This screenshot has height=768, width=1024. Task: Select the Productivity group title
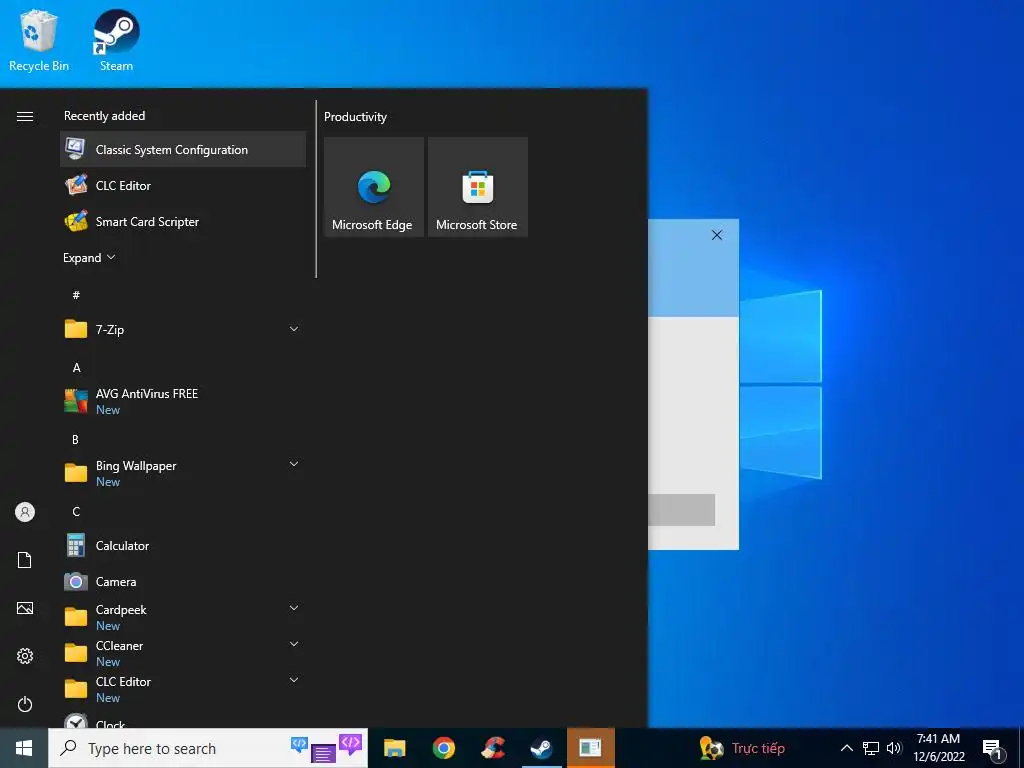(355, 117)
